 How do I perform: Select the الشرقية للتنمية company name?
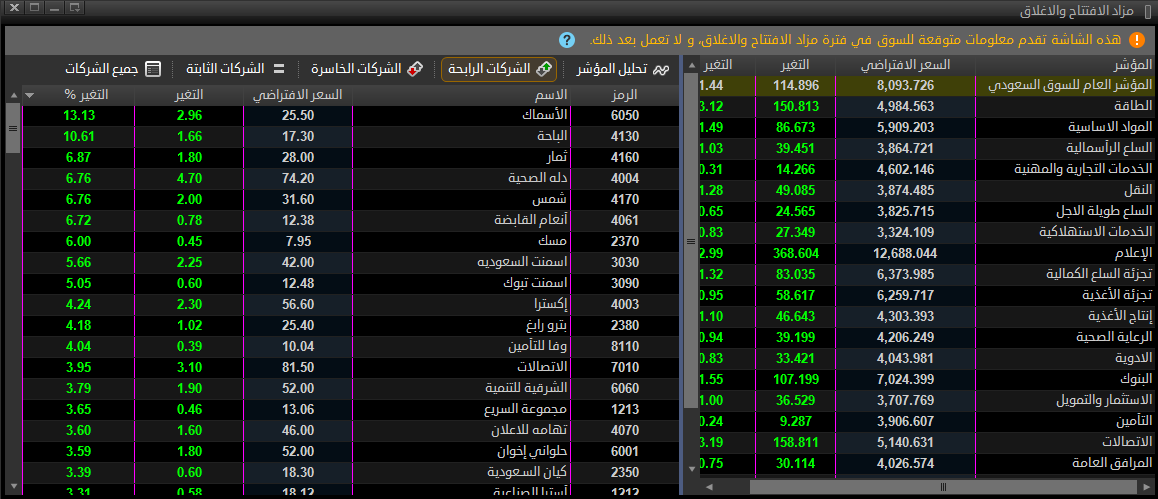pos(526,388)
